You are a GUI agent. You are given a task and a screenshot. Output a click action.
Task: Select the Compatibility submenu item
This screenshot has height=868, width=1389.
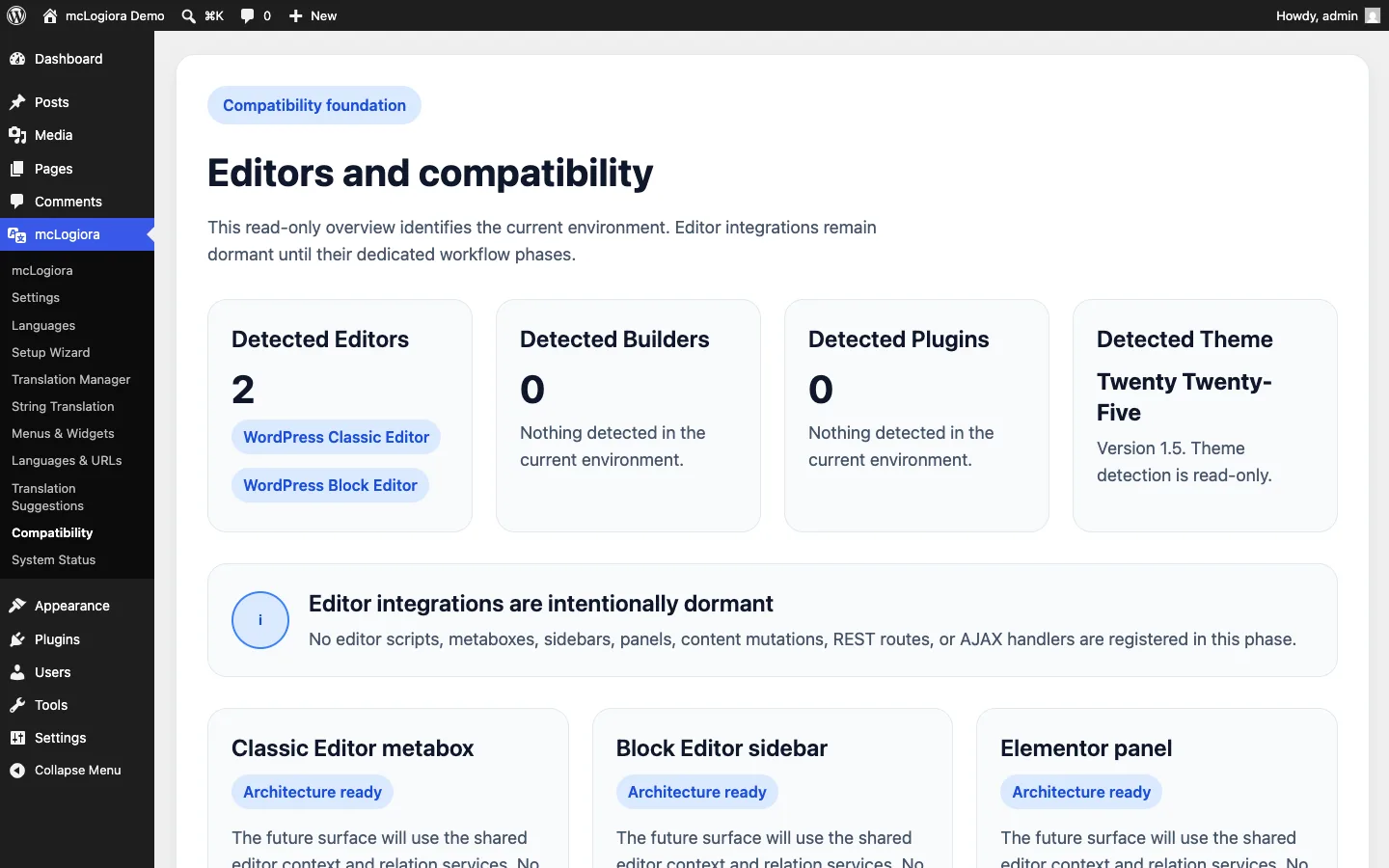click(x=52, y=533)
